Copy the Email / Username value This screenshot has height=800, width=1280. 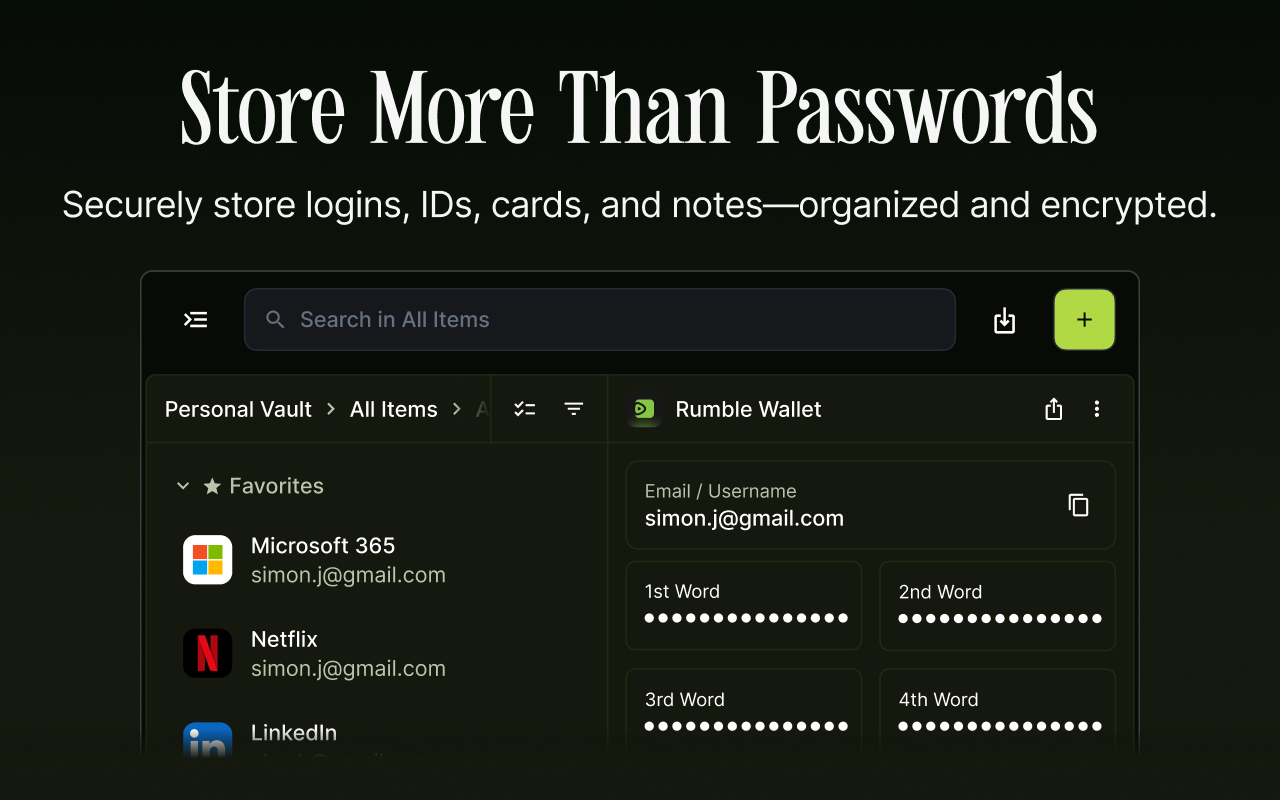coord(1078,505)
